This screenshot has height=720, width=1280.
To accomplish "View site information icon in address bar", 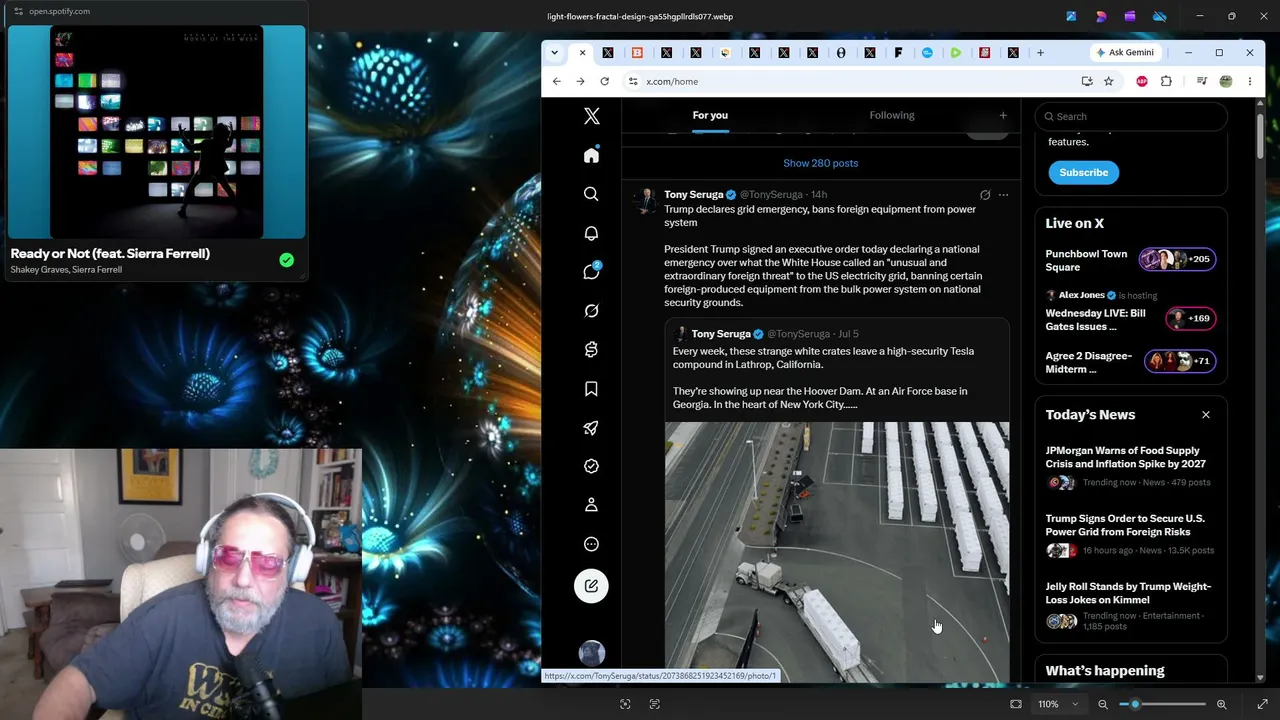I will (633, 81).
